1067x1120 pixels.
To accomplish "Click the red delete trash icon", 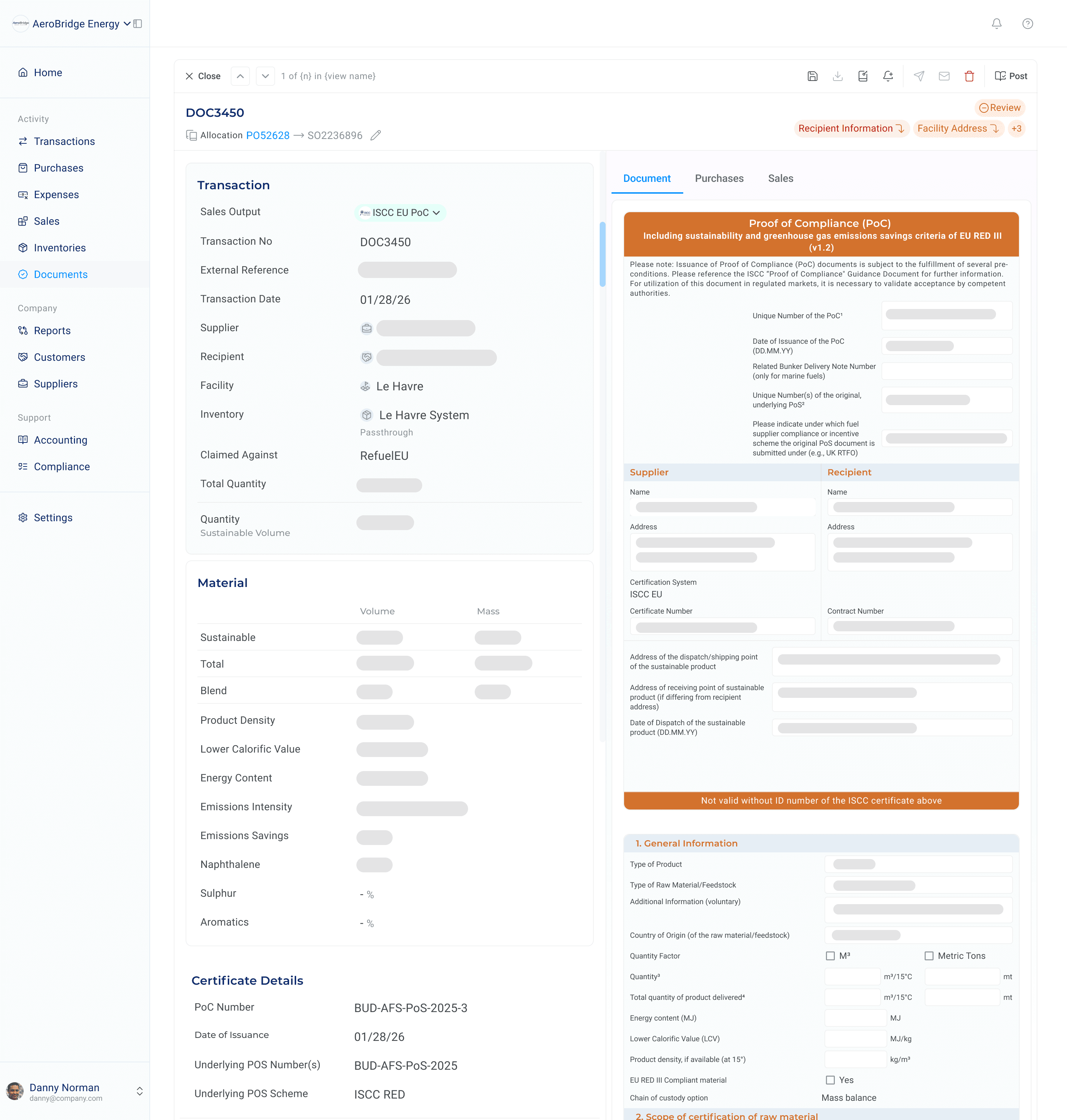I will tap(969, 76).
